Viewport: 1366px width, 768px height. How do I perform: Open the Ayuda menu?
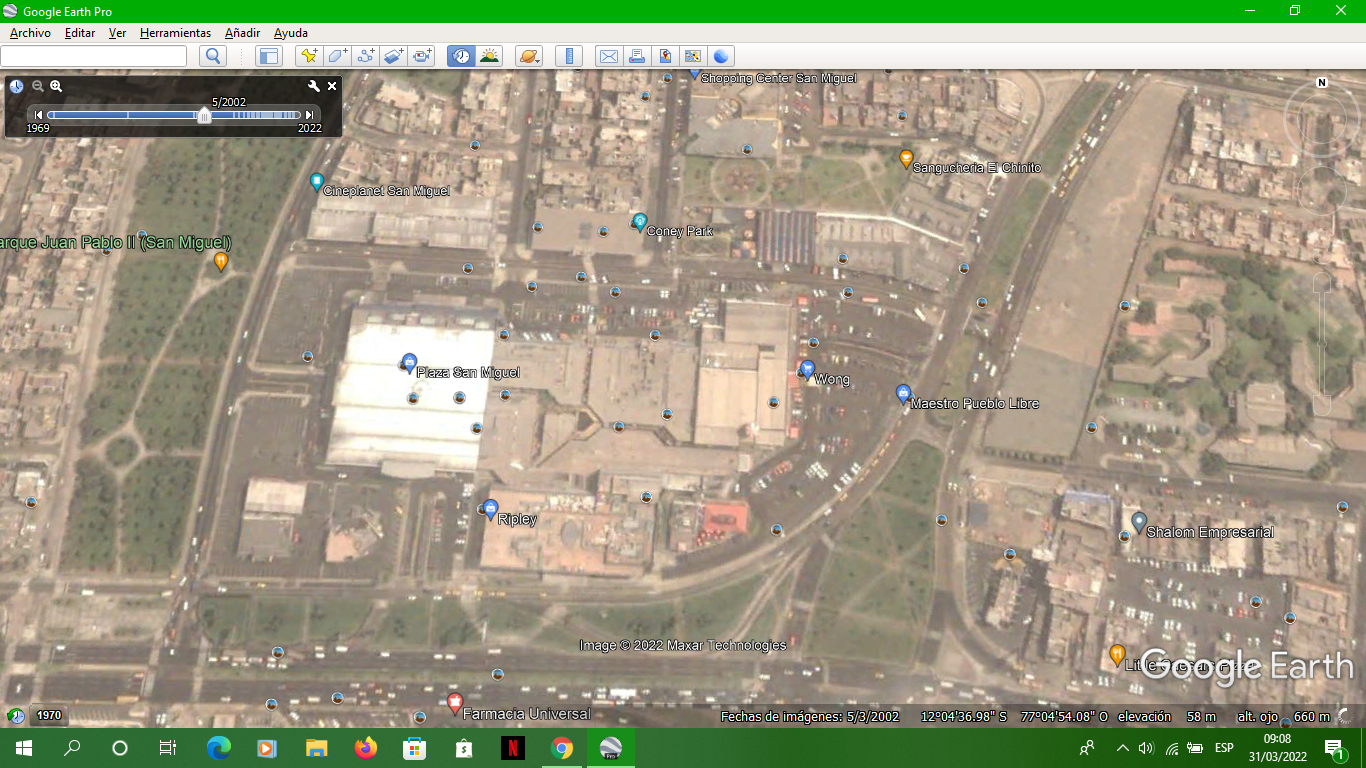coord(291,33)
